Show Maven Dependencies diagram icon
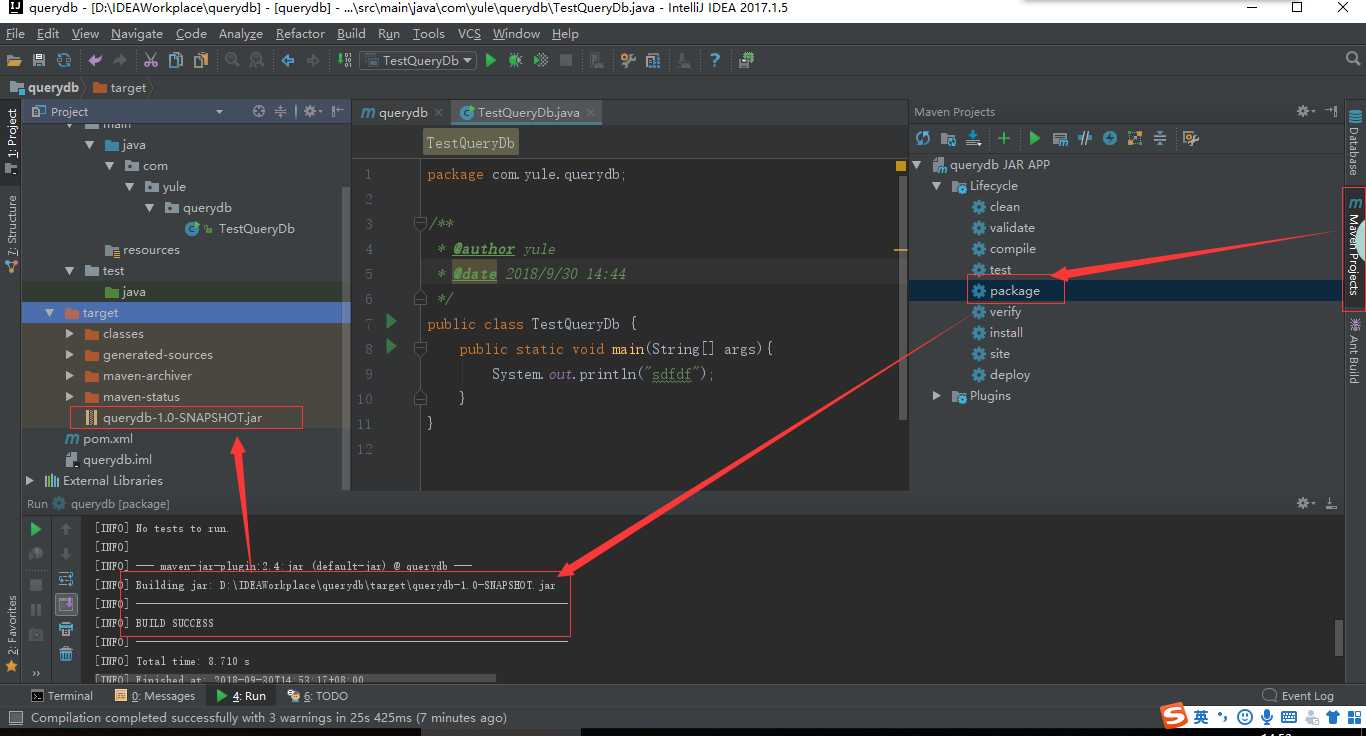Viewport: 1366px width, 736px height. click(1135, 138)
